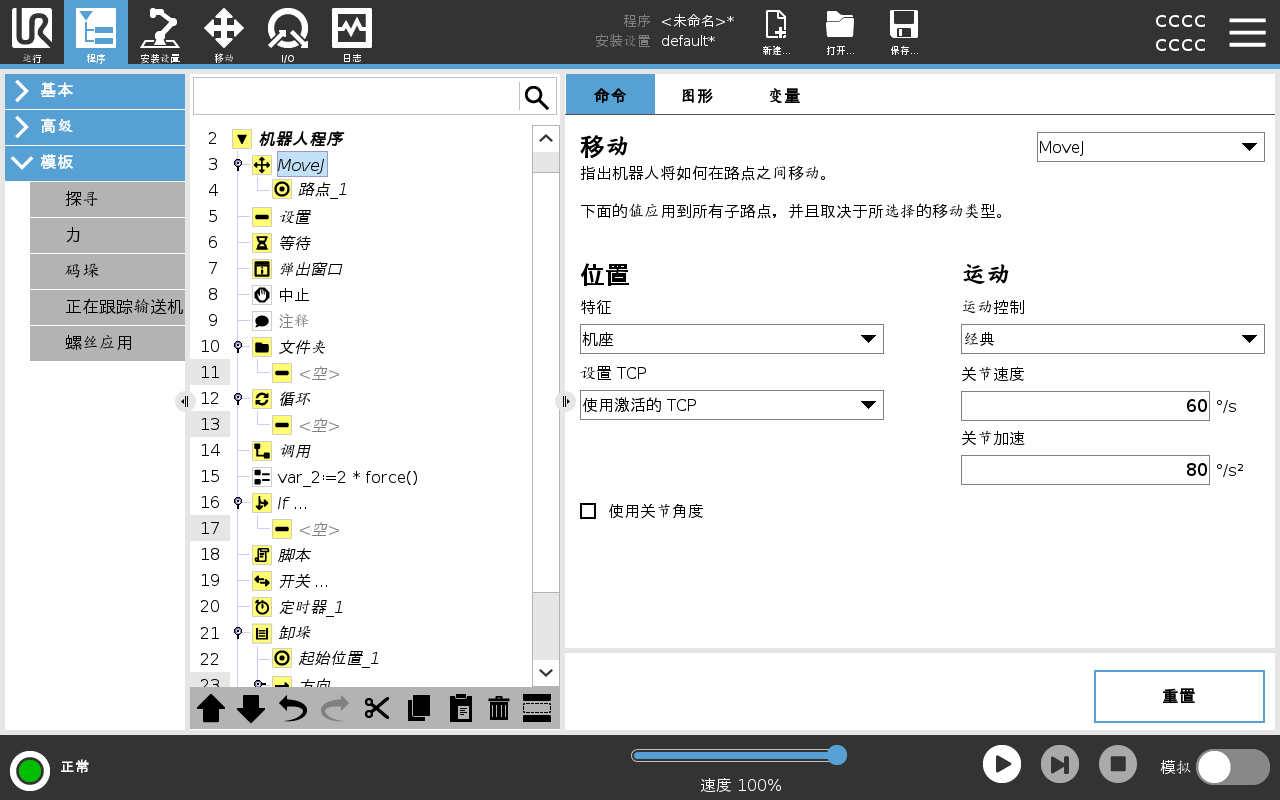Open the 特征 机座 dropdown

(x=731, y=339)
